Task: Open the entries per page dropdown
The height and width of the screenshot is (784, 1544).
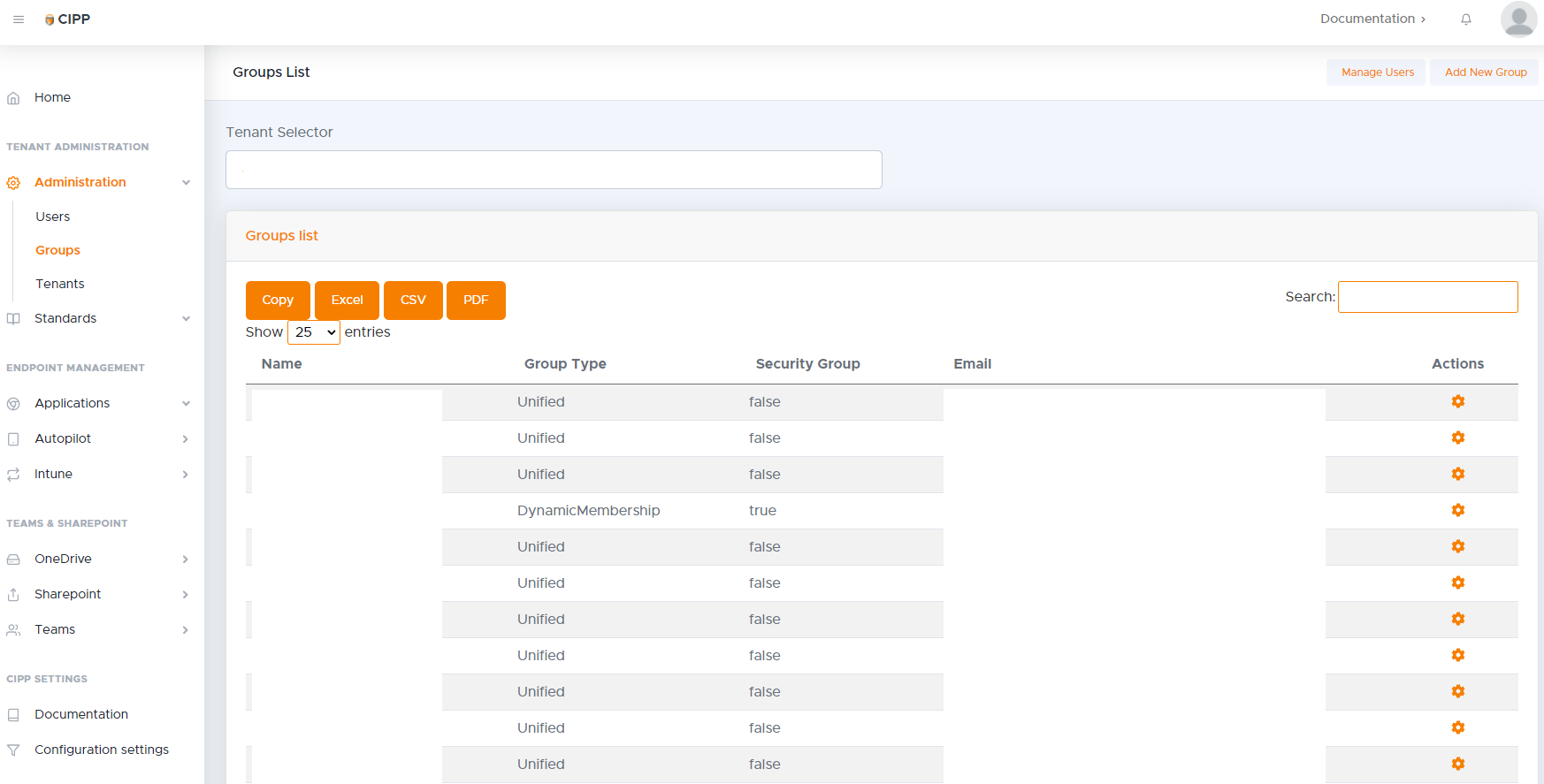Action: point(314,332)
